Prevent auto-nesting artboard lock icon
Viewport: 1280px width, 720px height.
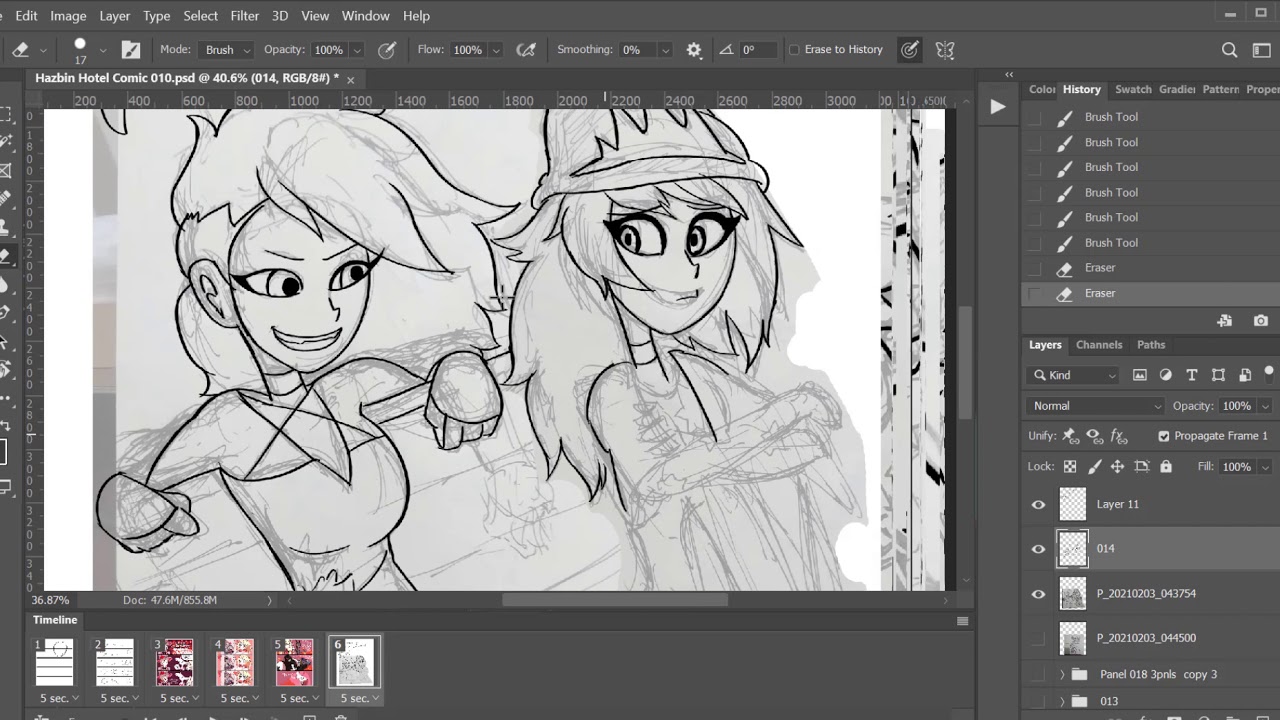pos(1142,467)
